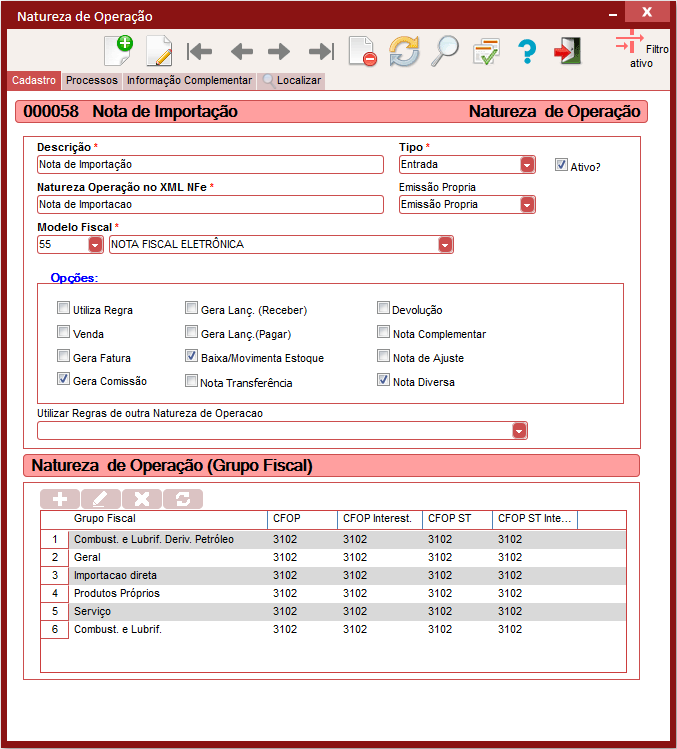This screenshot has width=677, height=749.
Task: Go to the next record arrow
Action: (x=279, y=51)
